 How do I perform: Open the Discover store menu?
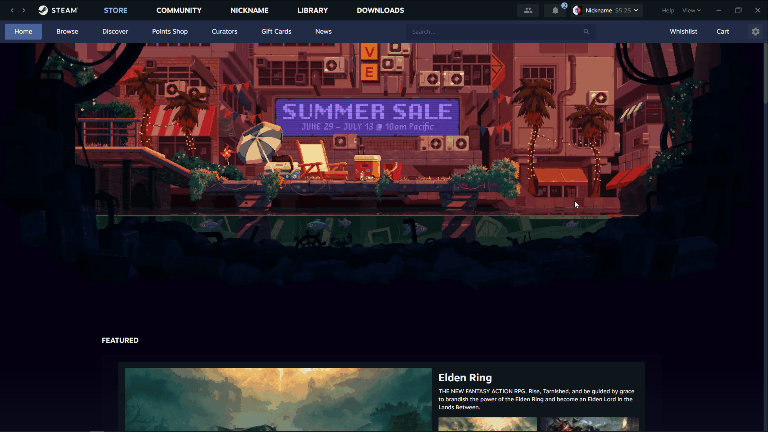point(115,31)
